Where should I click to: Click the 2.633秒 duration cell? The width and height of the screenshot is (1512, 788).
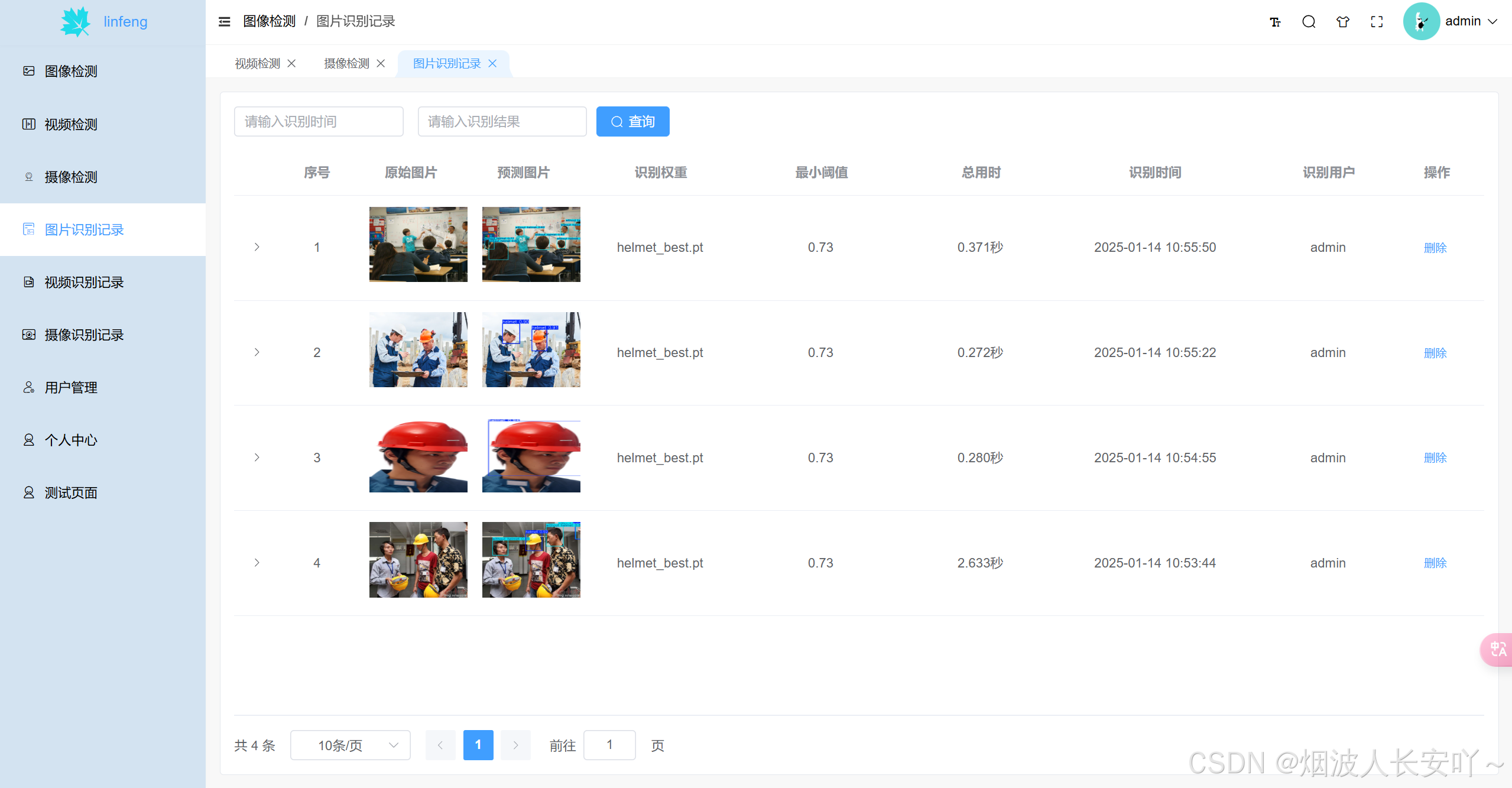(x=980, y=563)
